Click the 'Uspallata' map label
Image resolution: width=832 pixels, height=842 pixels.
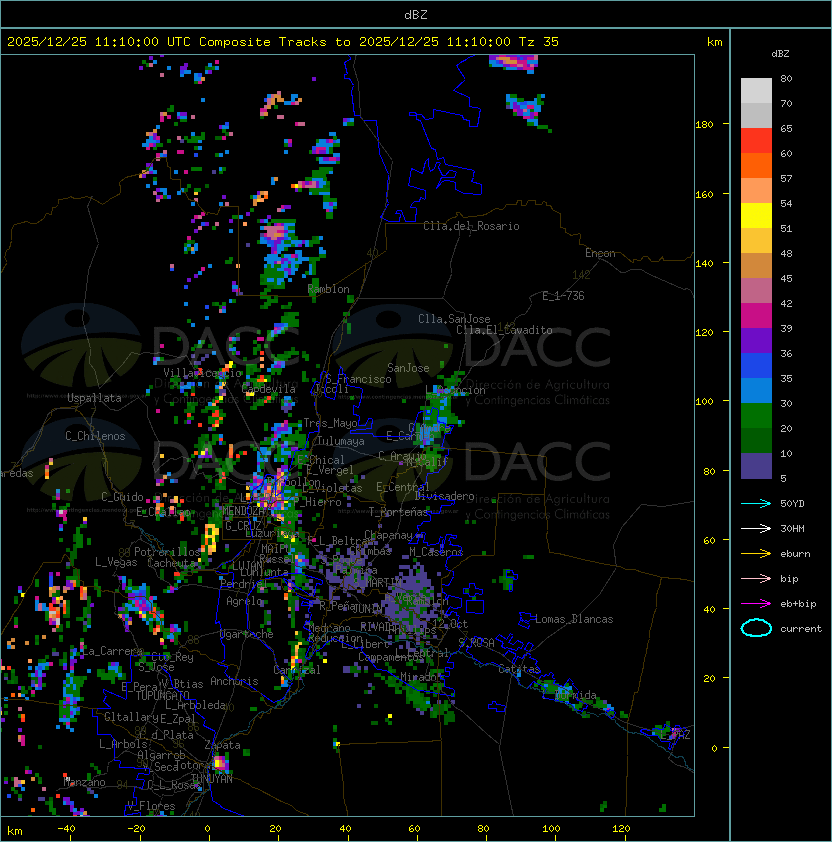[x=94, y=398]
